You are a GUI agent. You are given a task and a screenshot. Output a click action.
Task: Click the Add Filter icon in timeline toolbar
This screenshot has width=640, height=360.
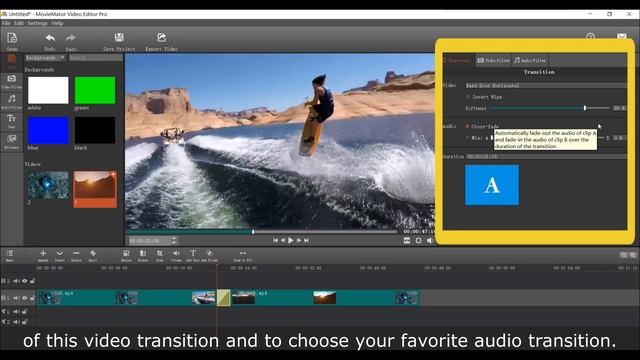point(209,253)
